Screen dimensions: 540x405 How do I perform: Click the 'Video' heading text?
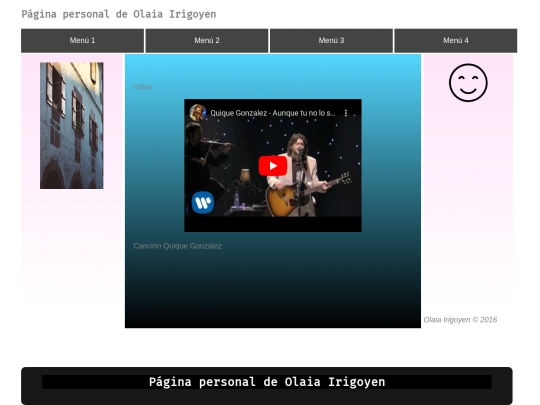pyautogui.click(x=143, y=87)
